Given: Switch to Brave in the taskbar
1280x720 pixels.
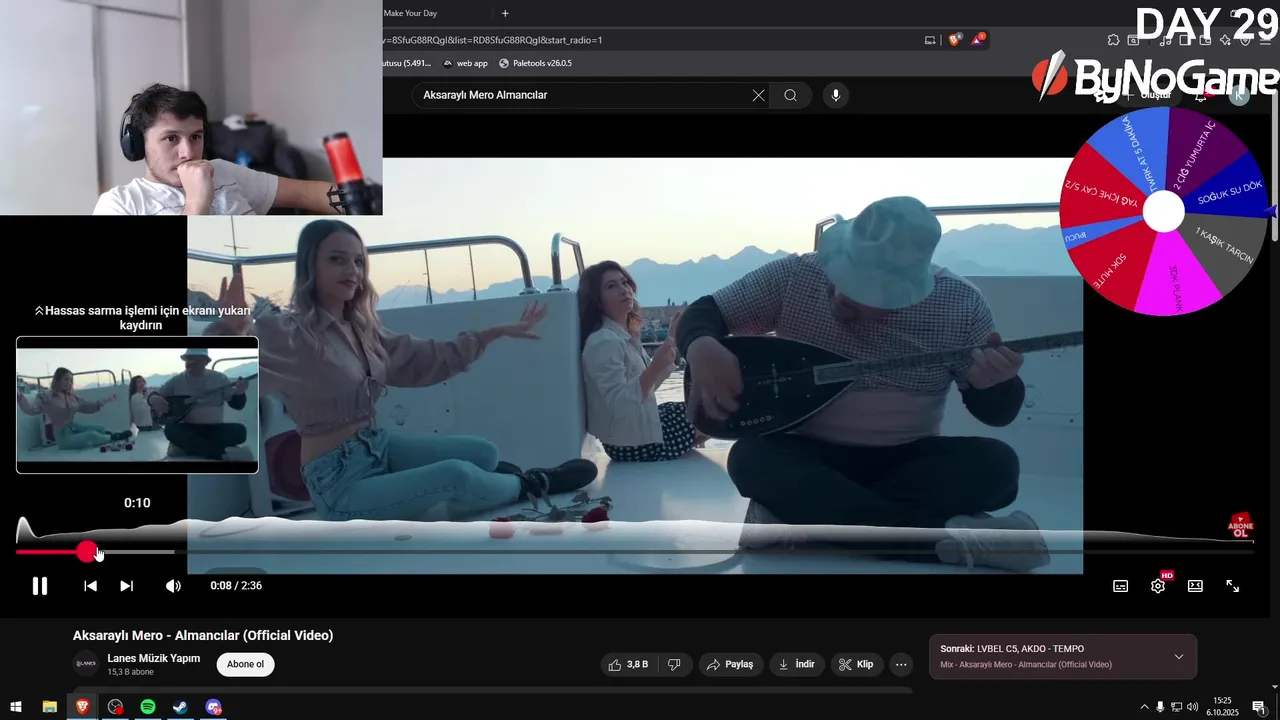Looking at the screenshot, I should click(x=82, y=707).
